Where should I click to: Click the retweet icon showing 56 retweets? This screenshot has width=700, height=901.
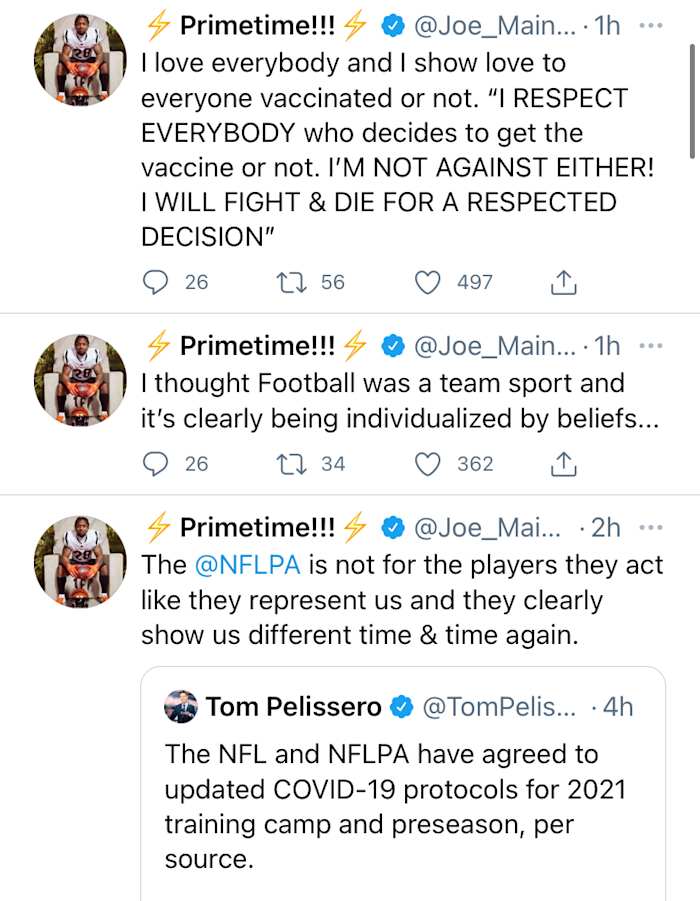click(x=291, y=283)
